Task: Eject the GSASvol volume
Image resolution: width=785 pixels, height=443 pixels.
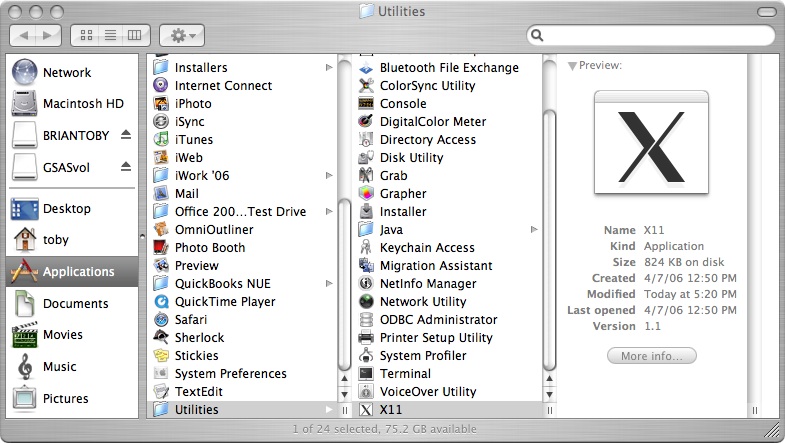Action: click(126, 167)
